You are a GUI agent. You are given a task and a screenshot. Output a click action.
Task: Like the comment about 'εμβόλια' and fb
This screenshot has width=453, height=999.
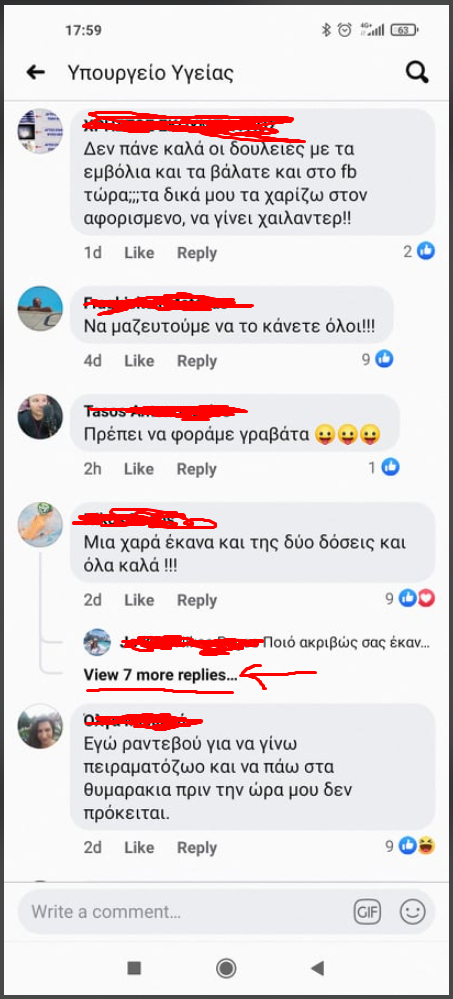[139, 253]
